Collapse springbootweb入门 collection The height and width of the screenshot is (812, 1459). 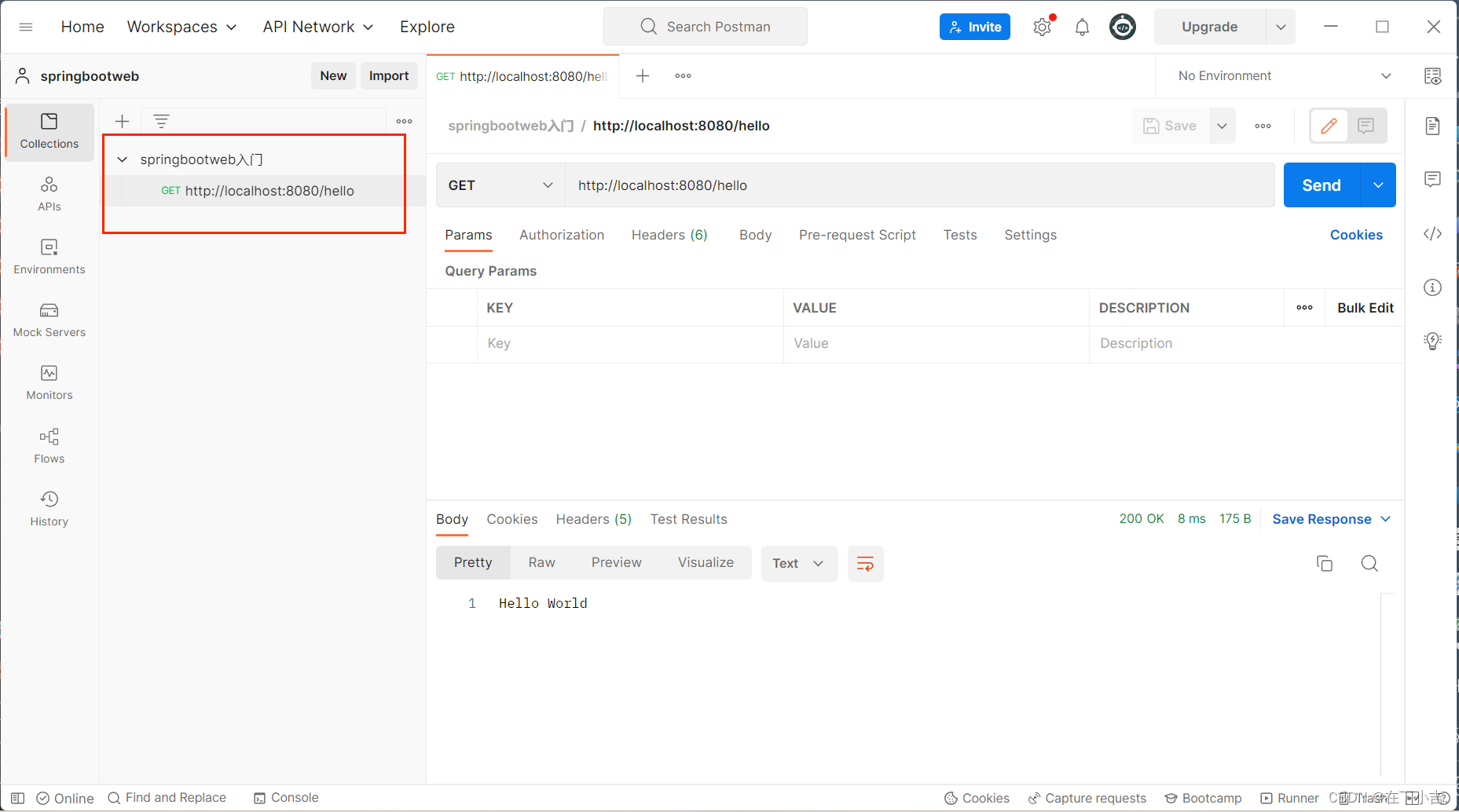122,159
